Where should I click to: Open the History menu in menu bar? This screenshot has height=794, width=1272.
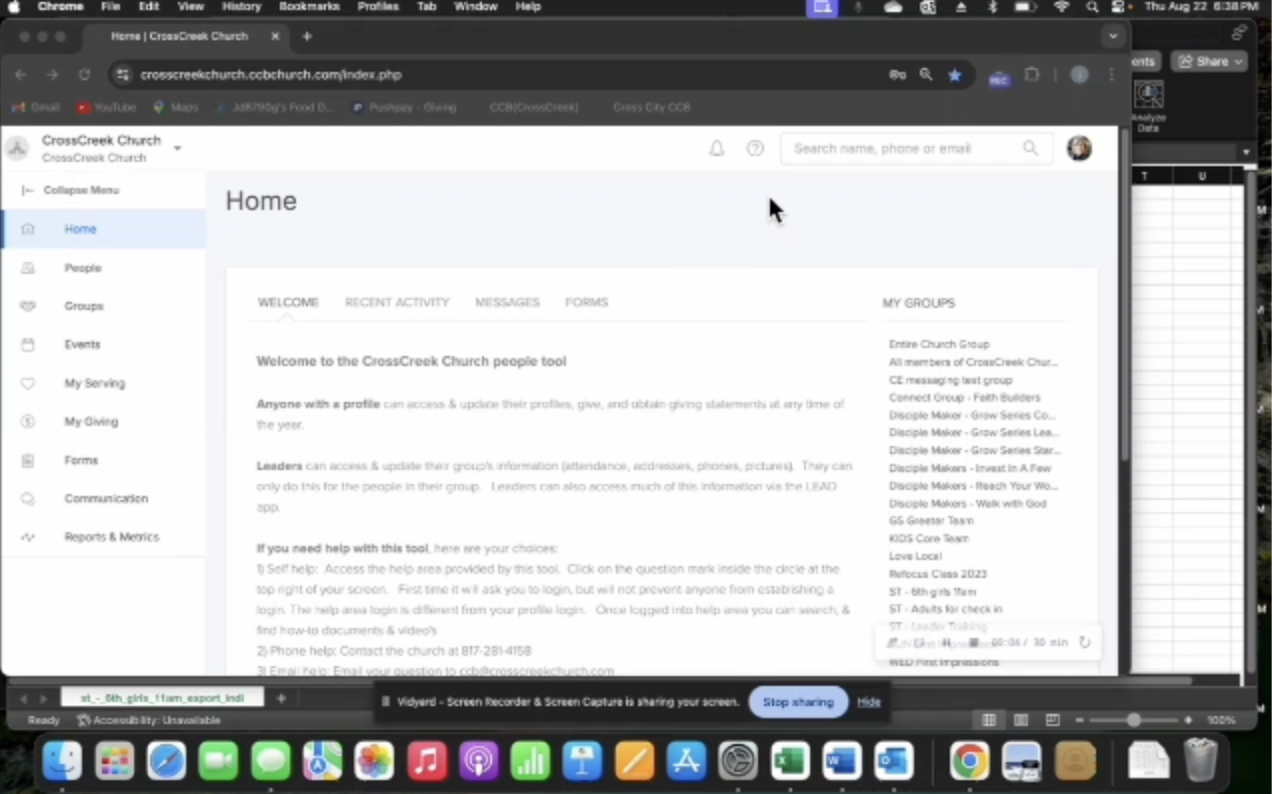241,7
